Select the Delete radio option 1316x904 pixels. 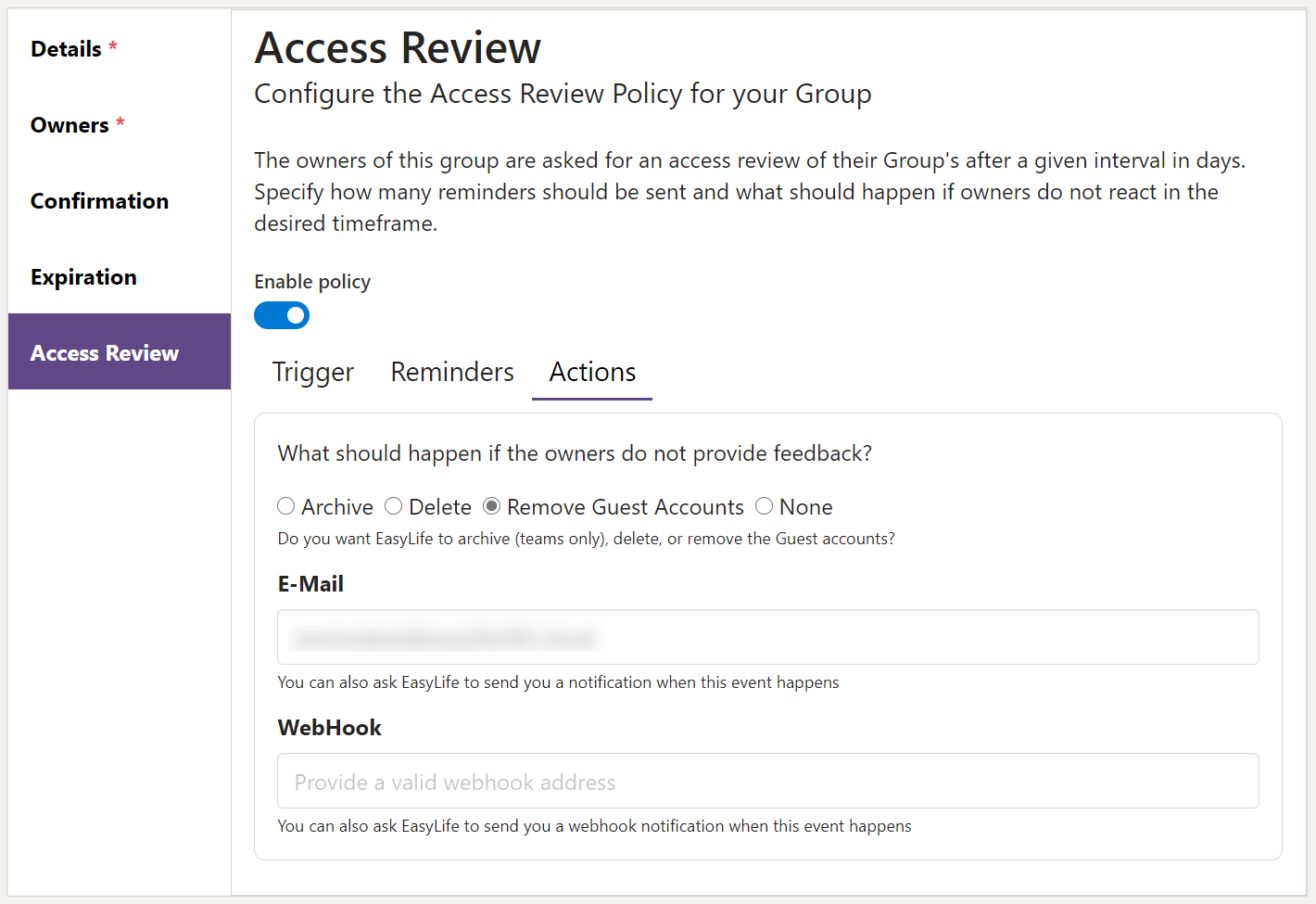coord(393,506)
